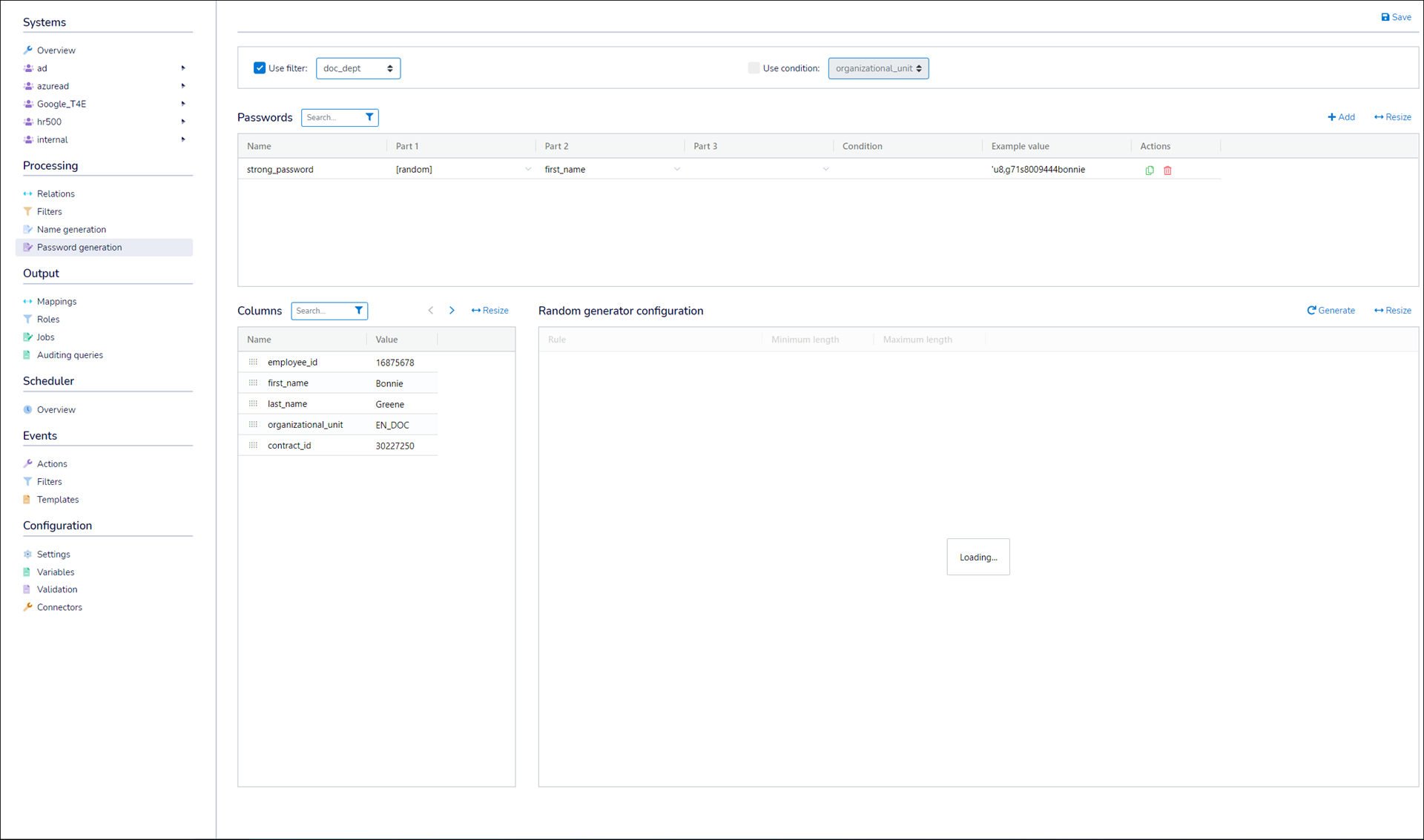Uncheck the Use filter checkbox
The height and width of the screenshot is (840, 1424).
point(260,68)
